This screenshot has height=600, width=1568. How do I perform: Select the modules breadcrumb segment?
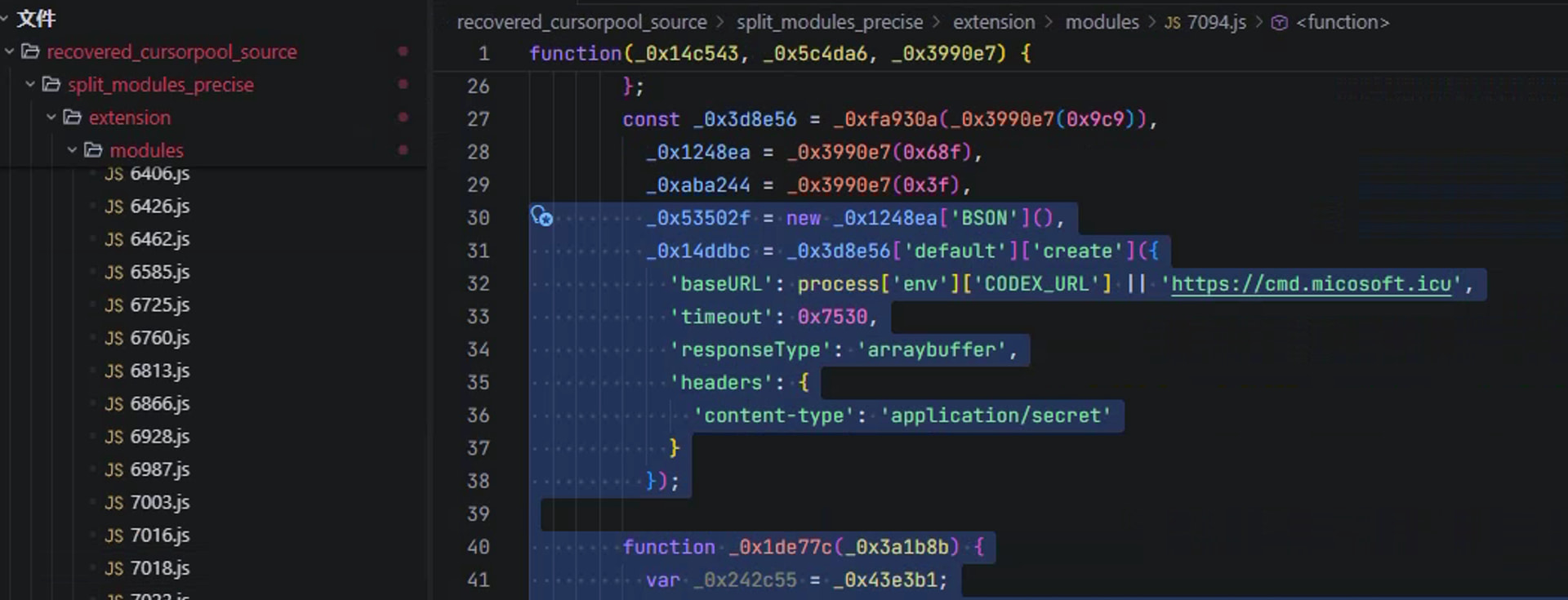tap(1101, 23)
